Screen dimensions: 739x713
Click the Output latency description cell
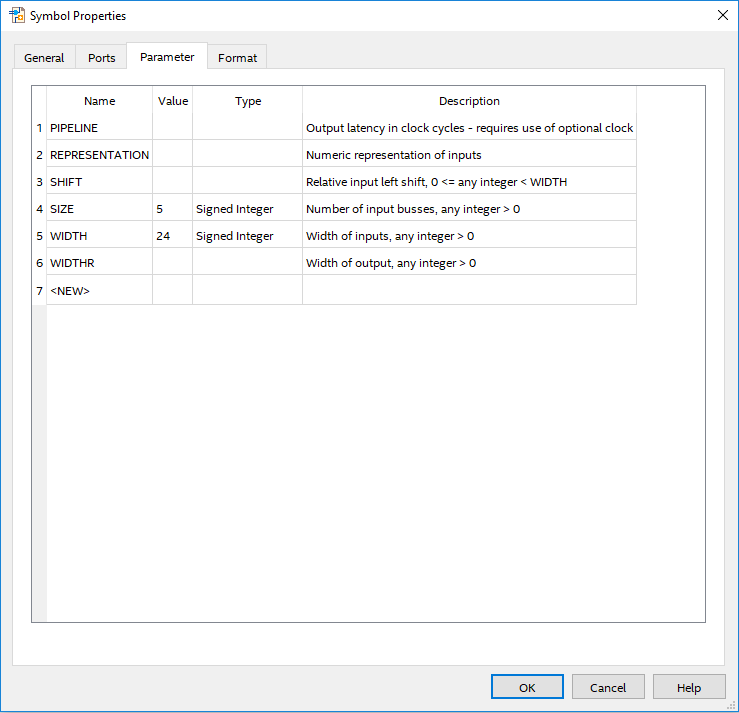[x=469, y=128]
